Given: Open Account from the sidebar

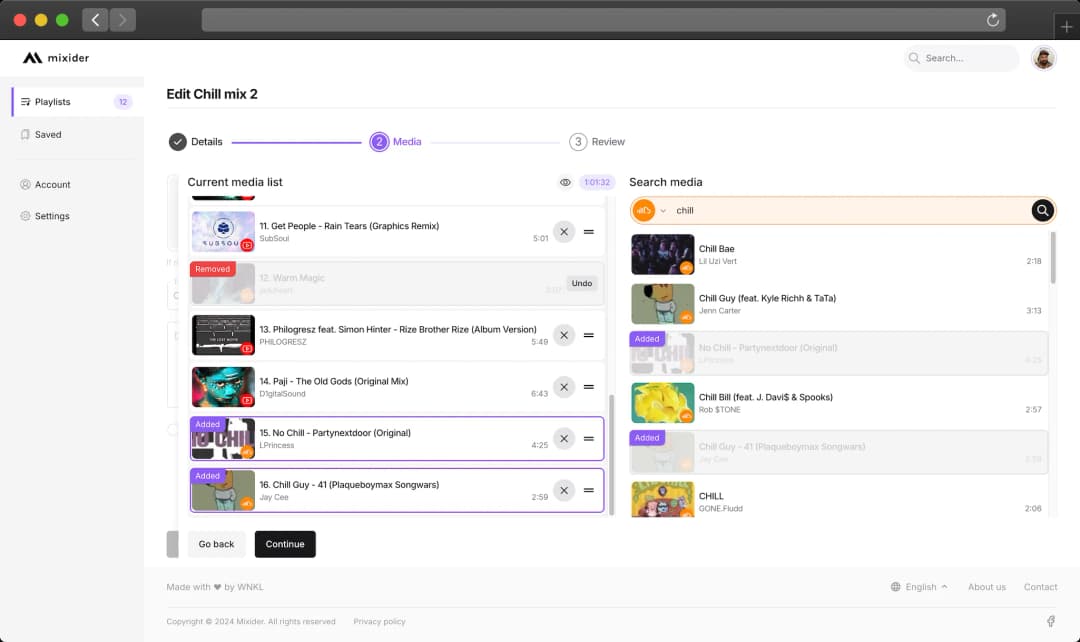Looking at the screenshot, I should pyautogui.click(x=52, y=184).
